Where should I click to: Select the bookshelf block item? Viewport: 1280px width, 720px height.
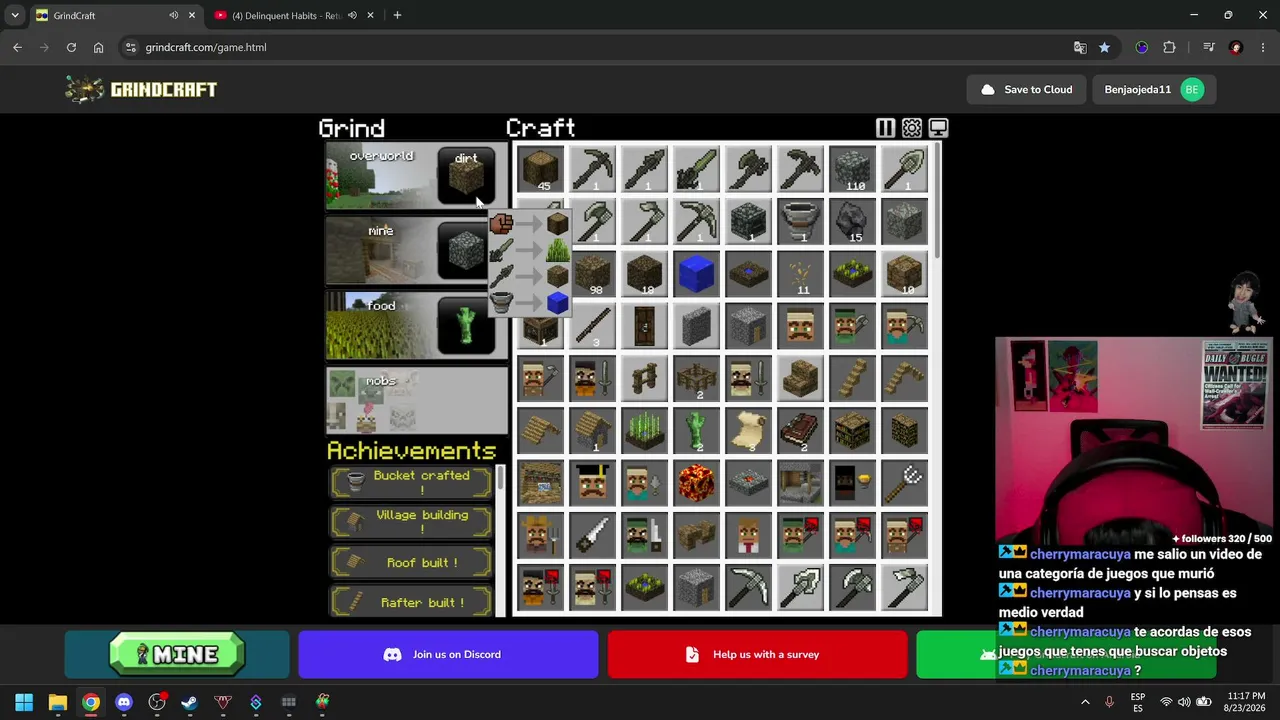(x=853, y=430)
